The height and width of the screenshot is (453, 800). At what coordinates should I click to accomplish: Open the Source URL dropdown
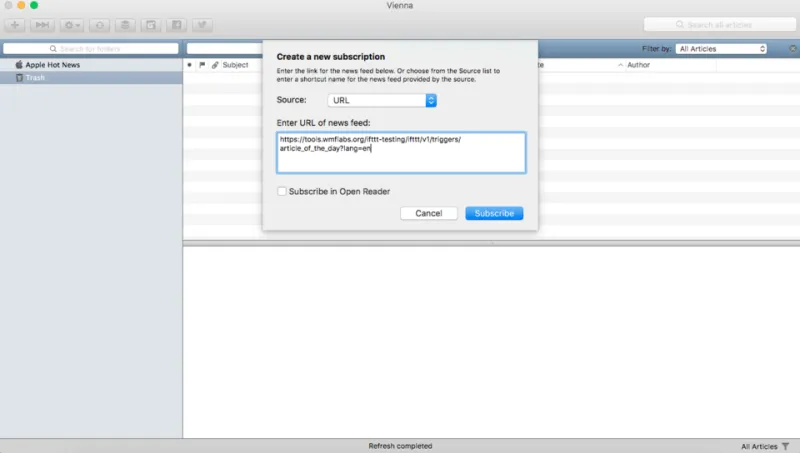(382, 100)
